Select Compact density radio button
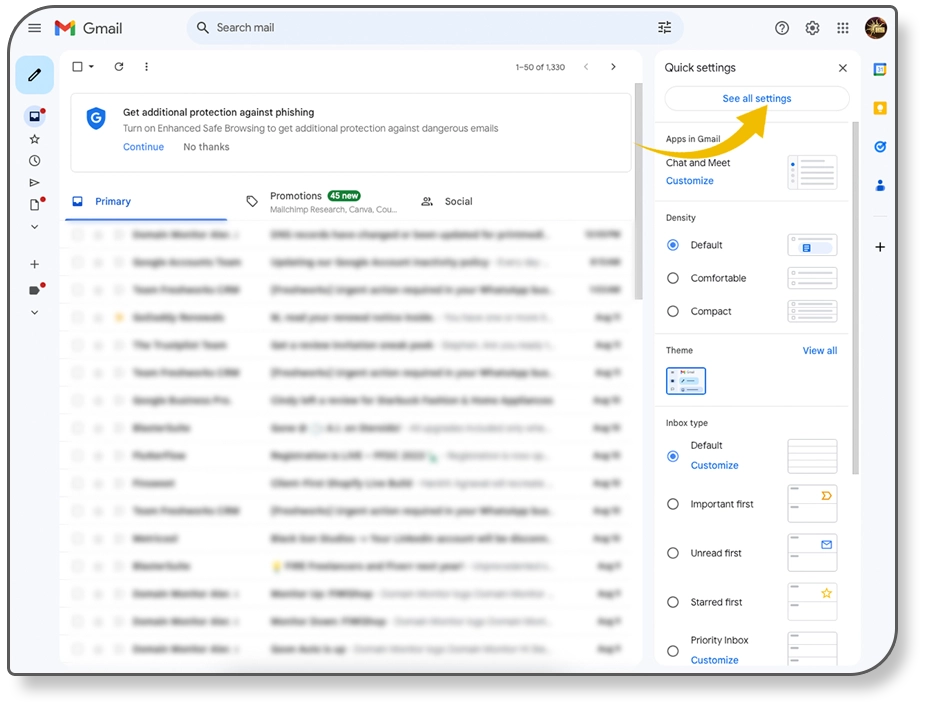925x702 pixels. pyautogui.click(x=673, y=311)
